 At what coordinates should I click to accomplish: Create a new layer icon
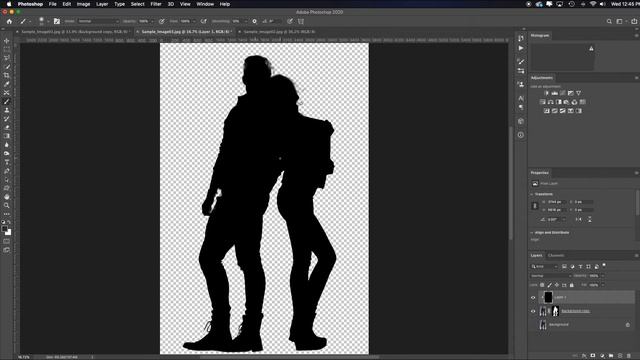620,356
